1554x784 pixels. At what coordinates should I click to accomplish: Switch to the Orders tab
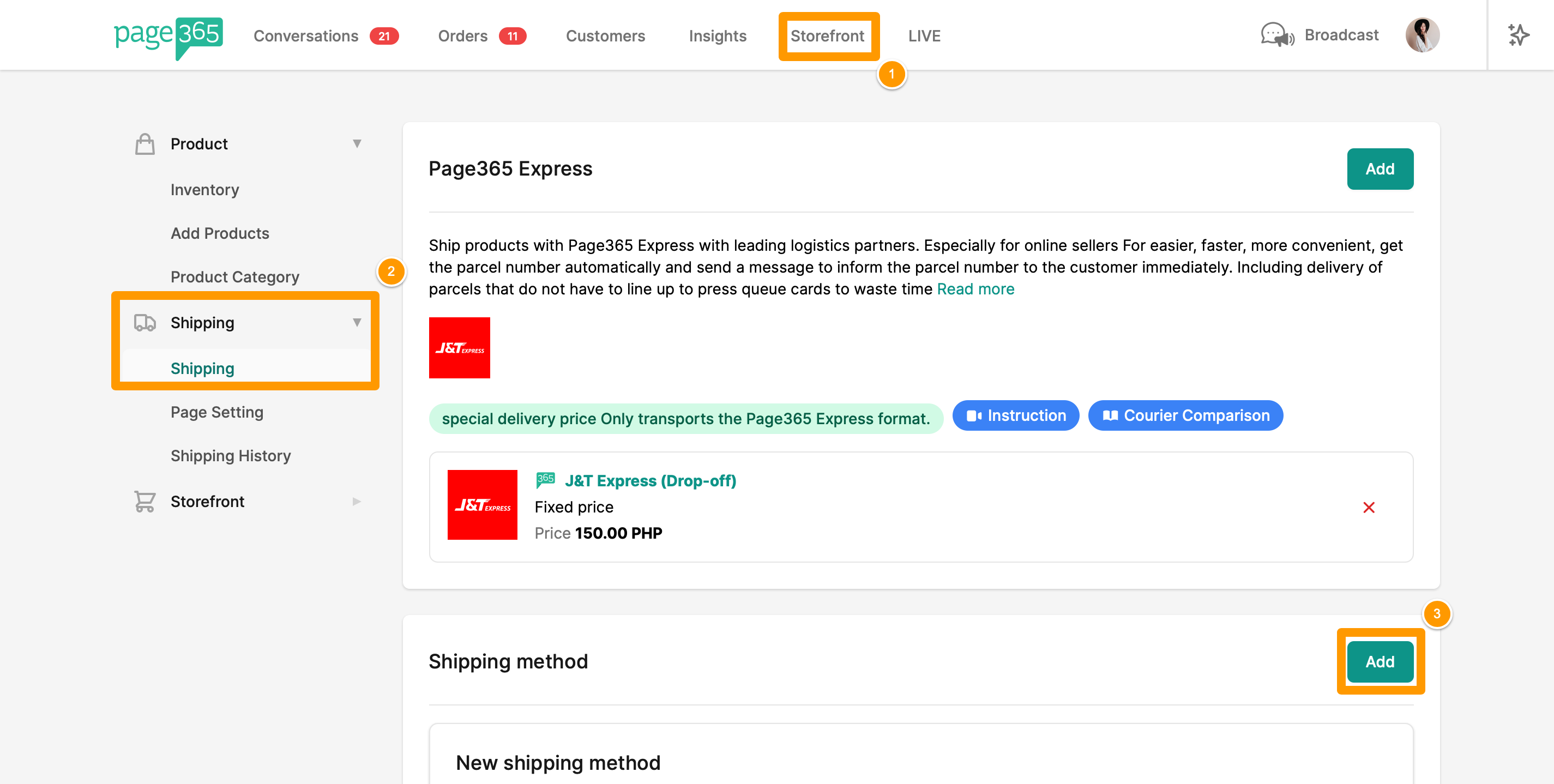point(463,36)
